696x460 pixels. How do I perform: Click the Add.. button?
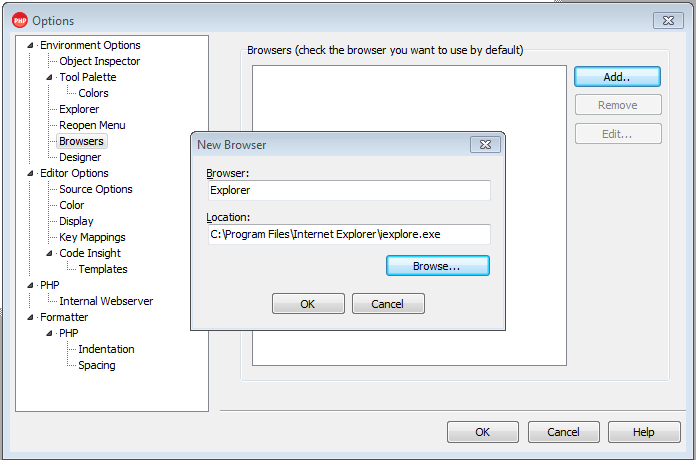[x=617, y=77]
